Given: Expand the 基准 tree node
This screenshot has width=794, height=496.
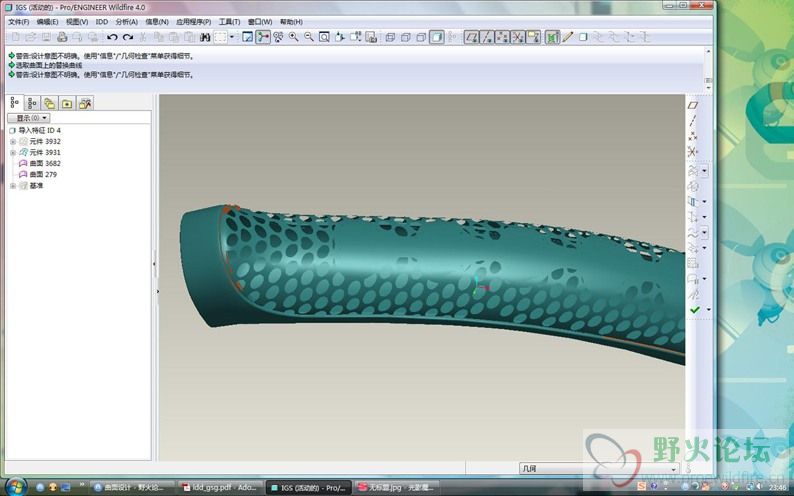Looking at the screenshot, I should tap(13, 186).
